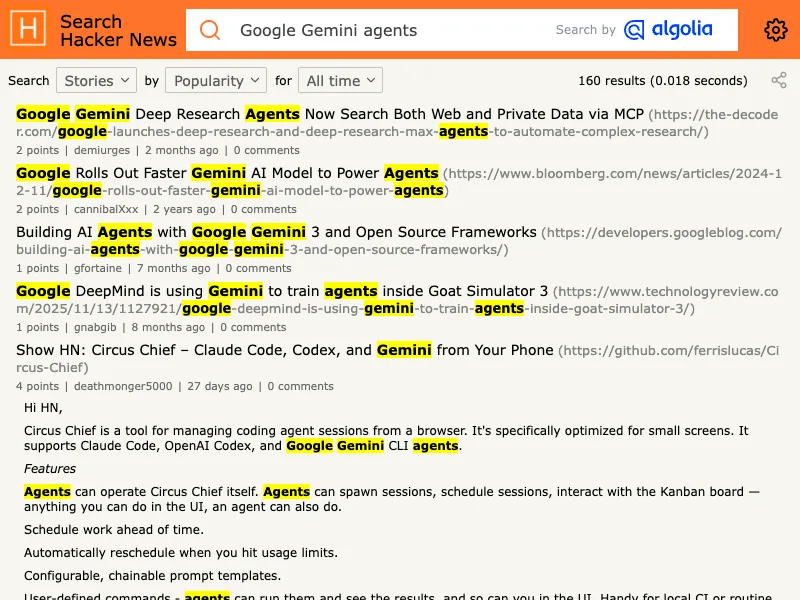This screenshot has width=800, height=600.
Task: View user cannibalXxx profile
Action: point(106,209)
